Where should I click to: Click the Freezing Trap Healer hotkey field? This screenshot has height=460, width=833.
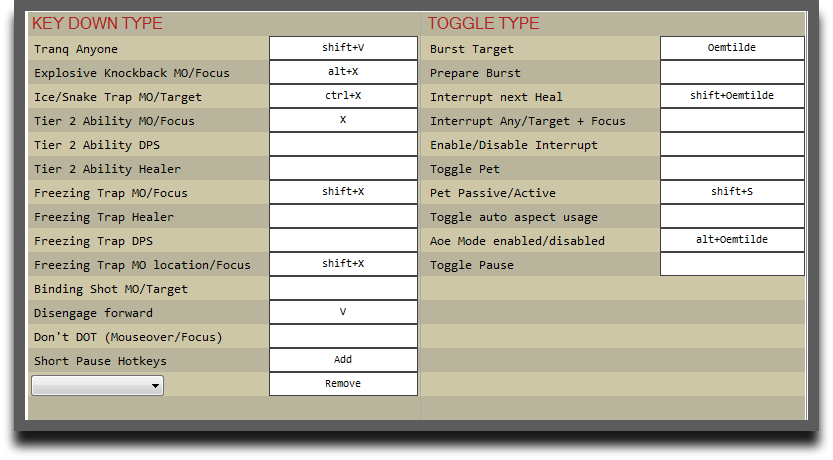pos(343,216)
